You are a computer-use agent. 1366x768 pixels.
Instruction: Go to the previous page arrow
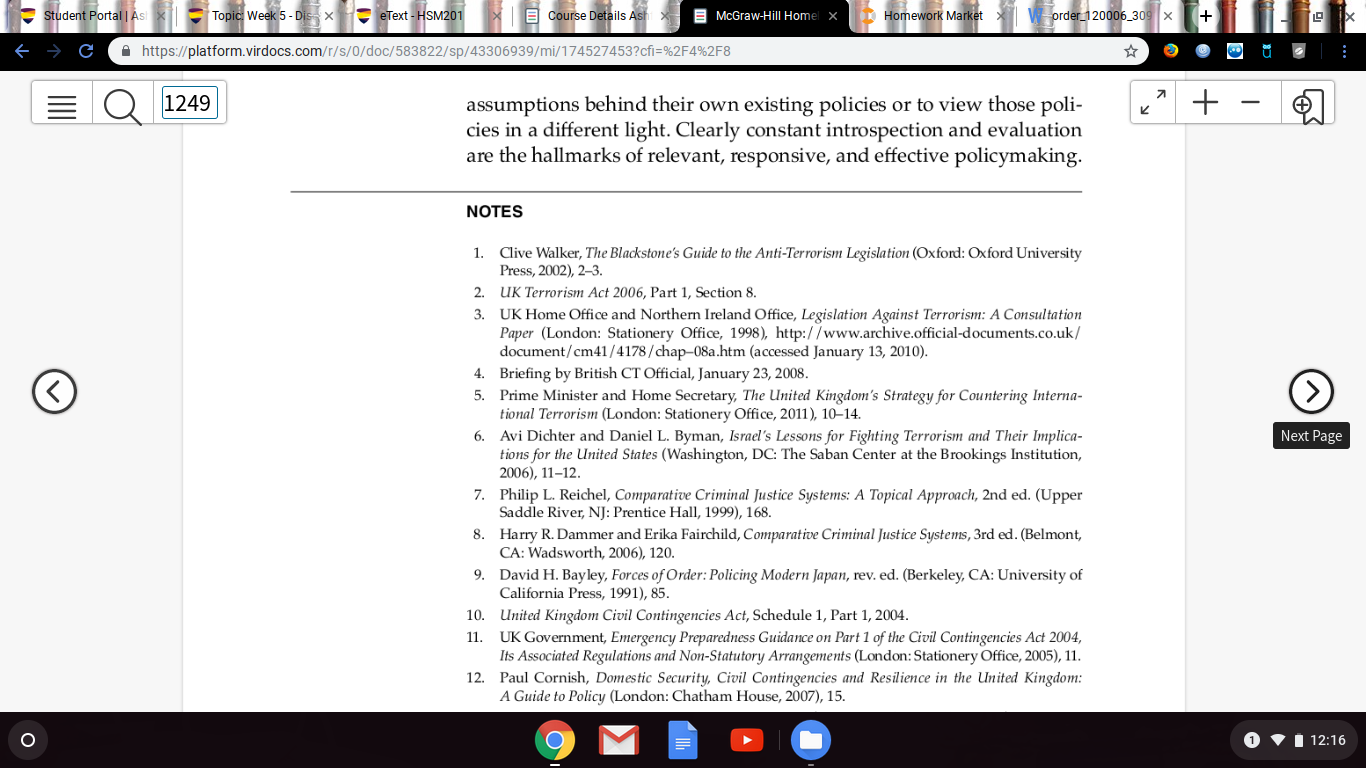coord(54,391)
